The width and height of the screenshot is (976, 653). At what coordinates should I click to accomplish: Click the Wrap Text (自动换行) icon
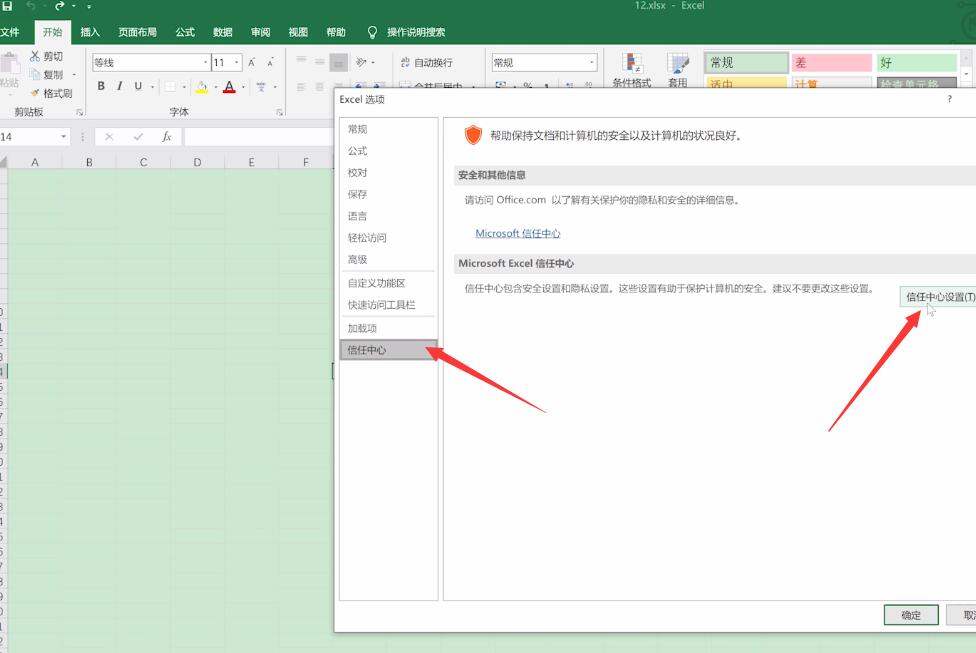click(405, 62)
